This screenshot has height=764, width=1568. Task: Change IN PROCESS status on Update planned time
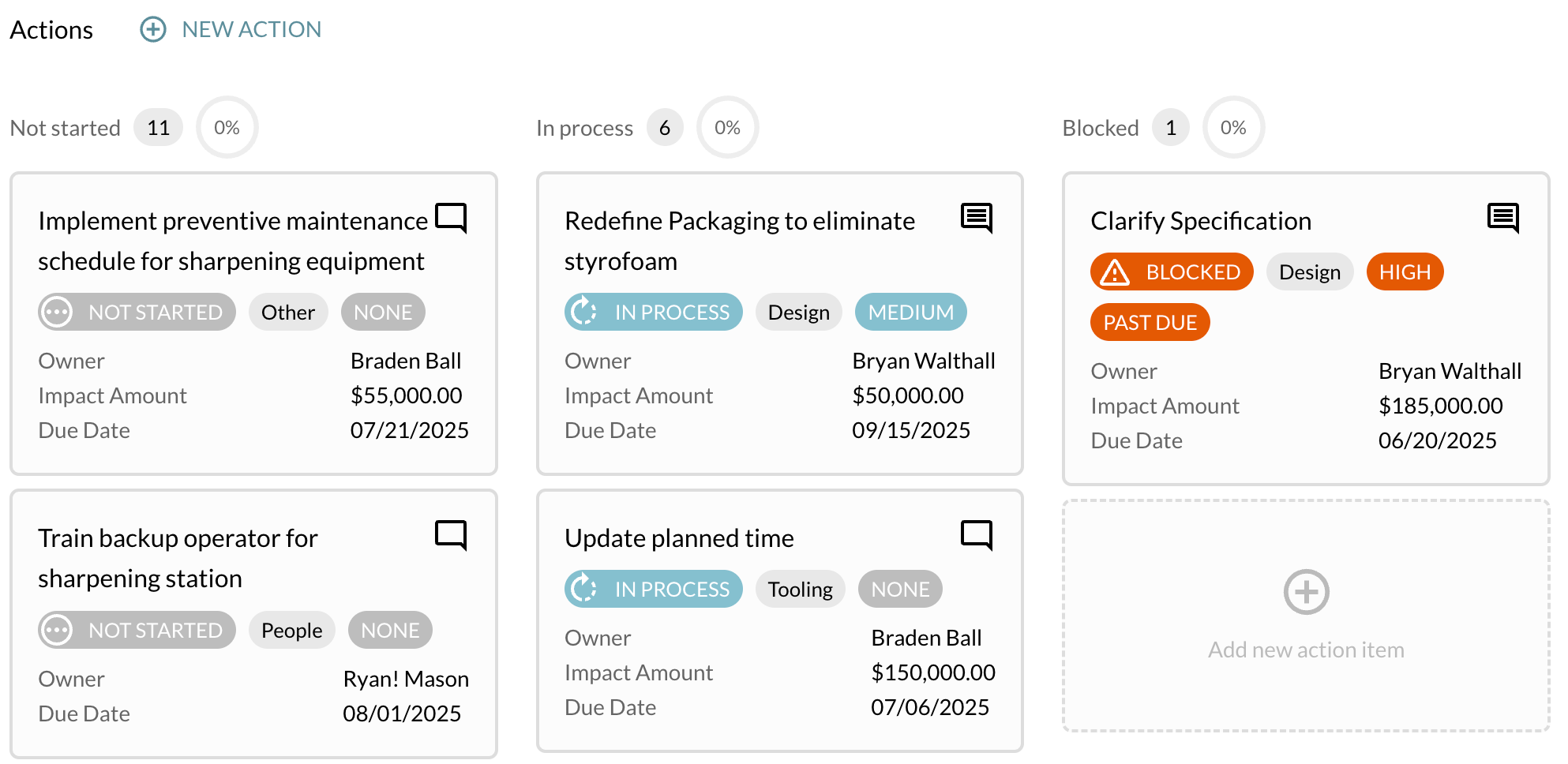pyautogui.click(x=654, y=590)
